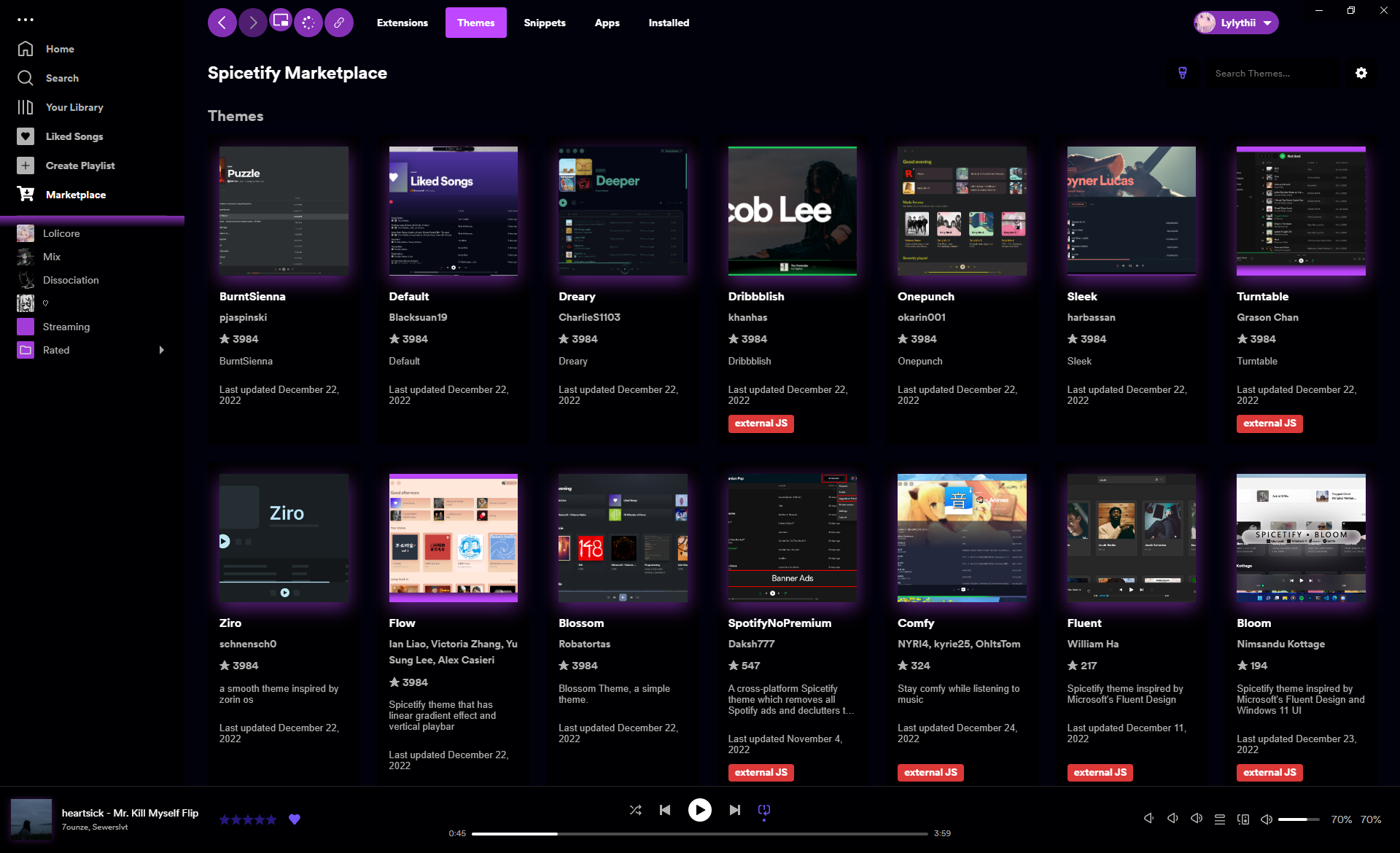Toggle shuffle playback
Image resolution: width=1400 pixels, height=853 pixels.
636,810
